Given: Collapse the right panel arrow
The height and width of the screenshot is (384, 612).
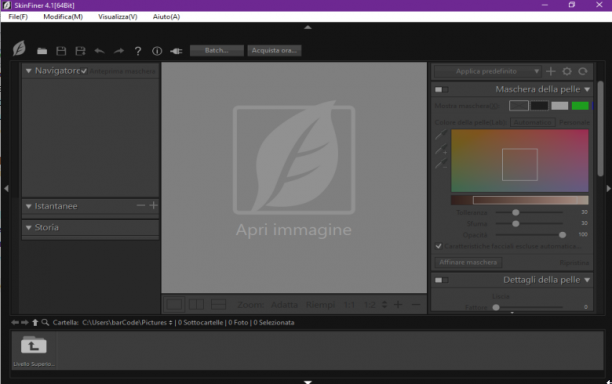Looking at the screenshot, I should pos(608,188).
